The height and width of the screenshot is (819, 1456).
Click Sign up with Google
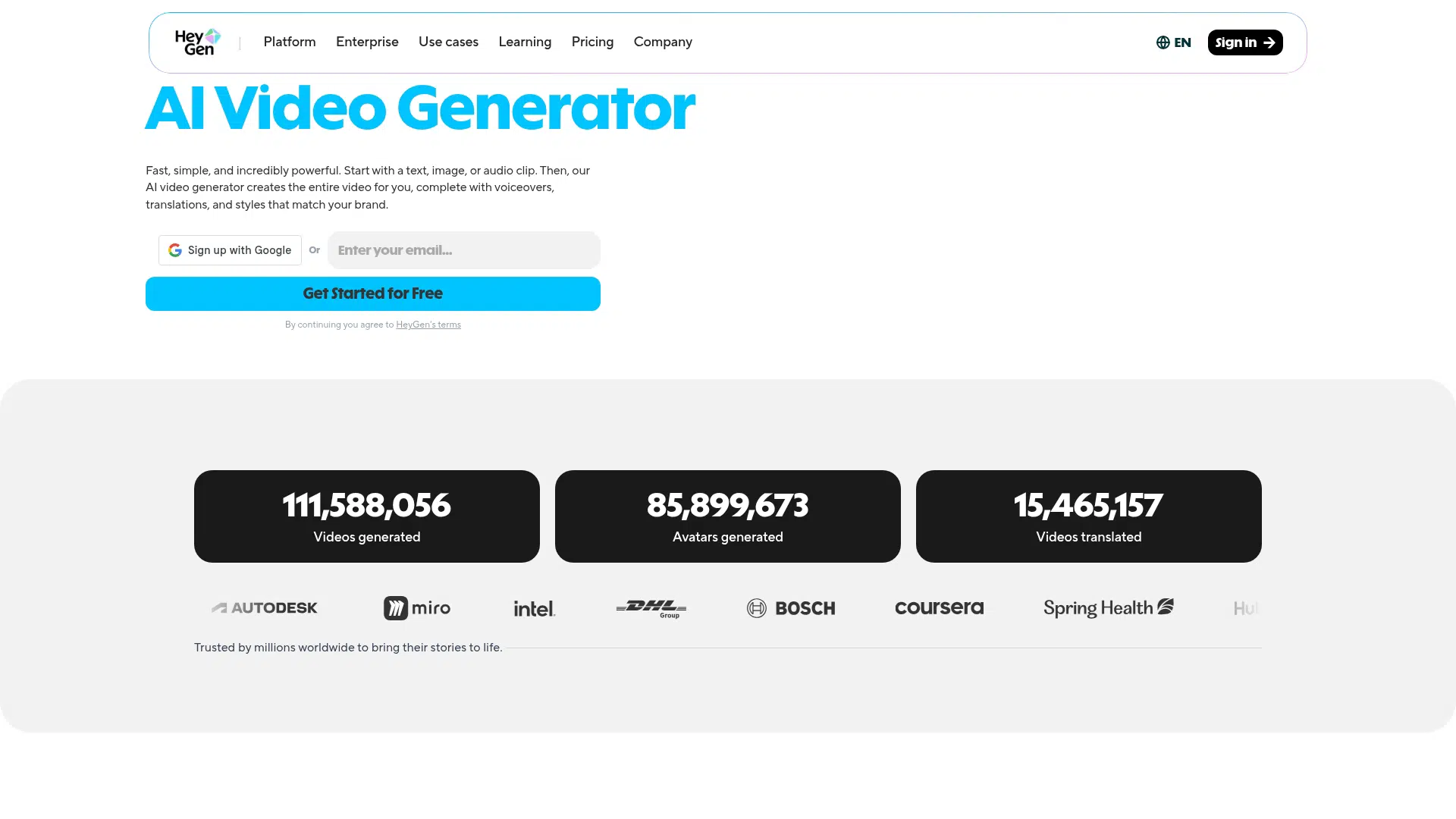point(230,250)
